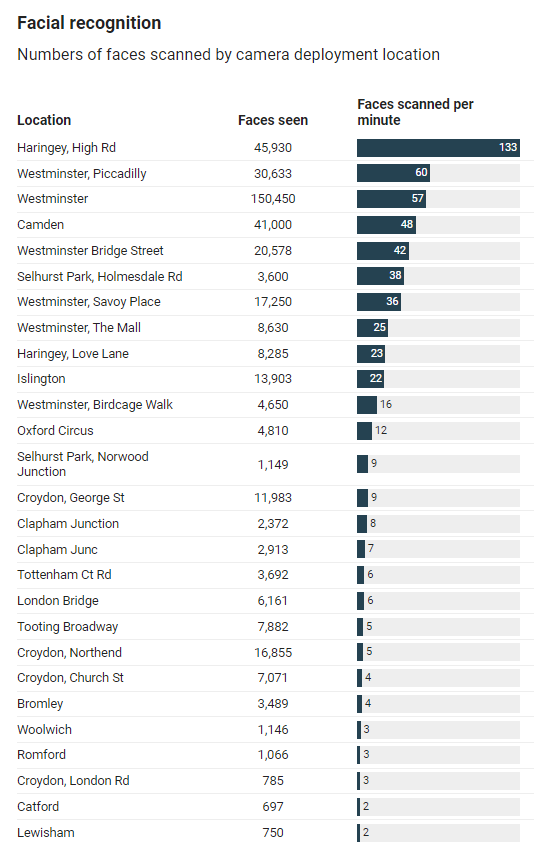Click the 16 bar for Birdcage Walk
The height and width of the screenshot is (857, 556).
[367, 405]
